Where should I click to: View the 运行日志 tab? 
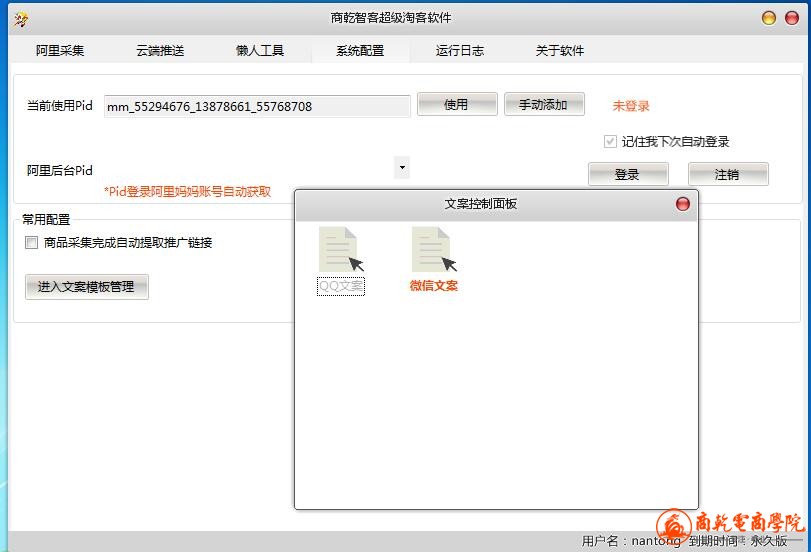tap(460, 51)
